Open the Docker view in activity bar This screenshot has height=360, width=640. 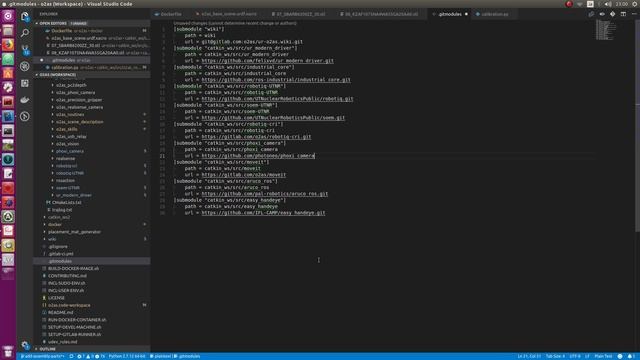click(25, 100)
